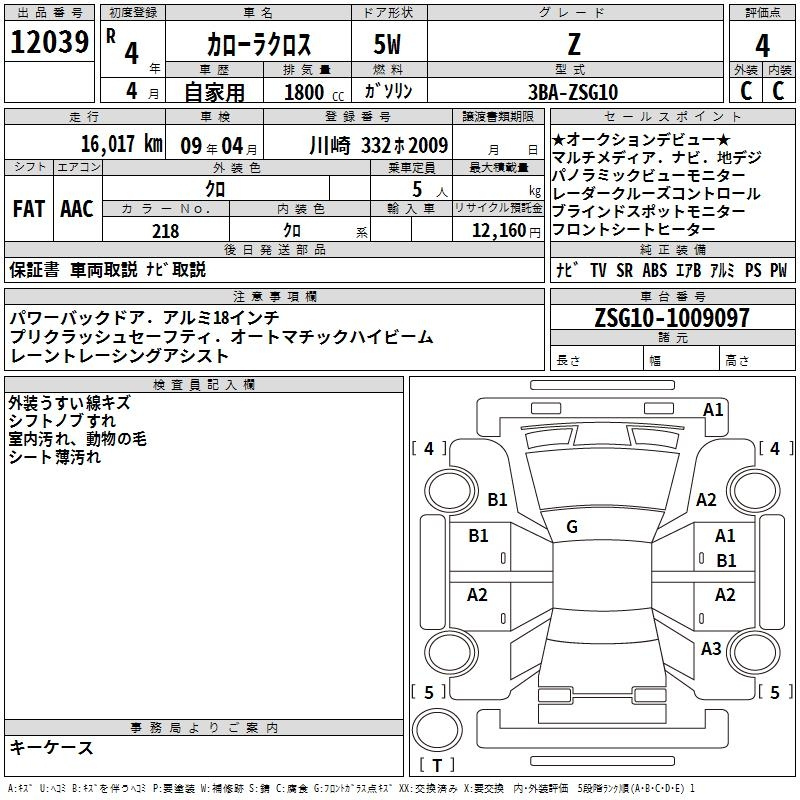Click the セールスポイント header
The height and width of the screenshot is (800, 800).
(x=672, y=116)
